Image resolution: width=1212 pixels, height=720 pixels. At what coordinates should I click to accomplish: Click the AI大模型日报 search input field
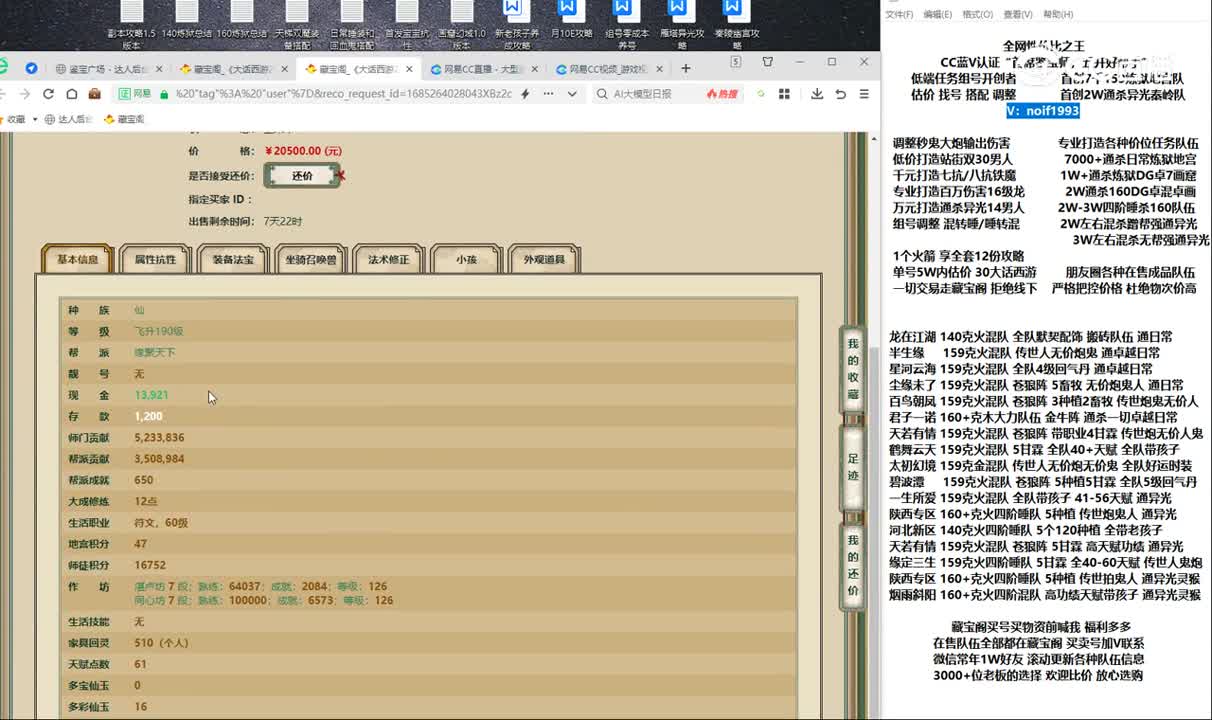coord(655,94)
